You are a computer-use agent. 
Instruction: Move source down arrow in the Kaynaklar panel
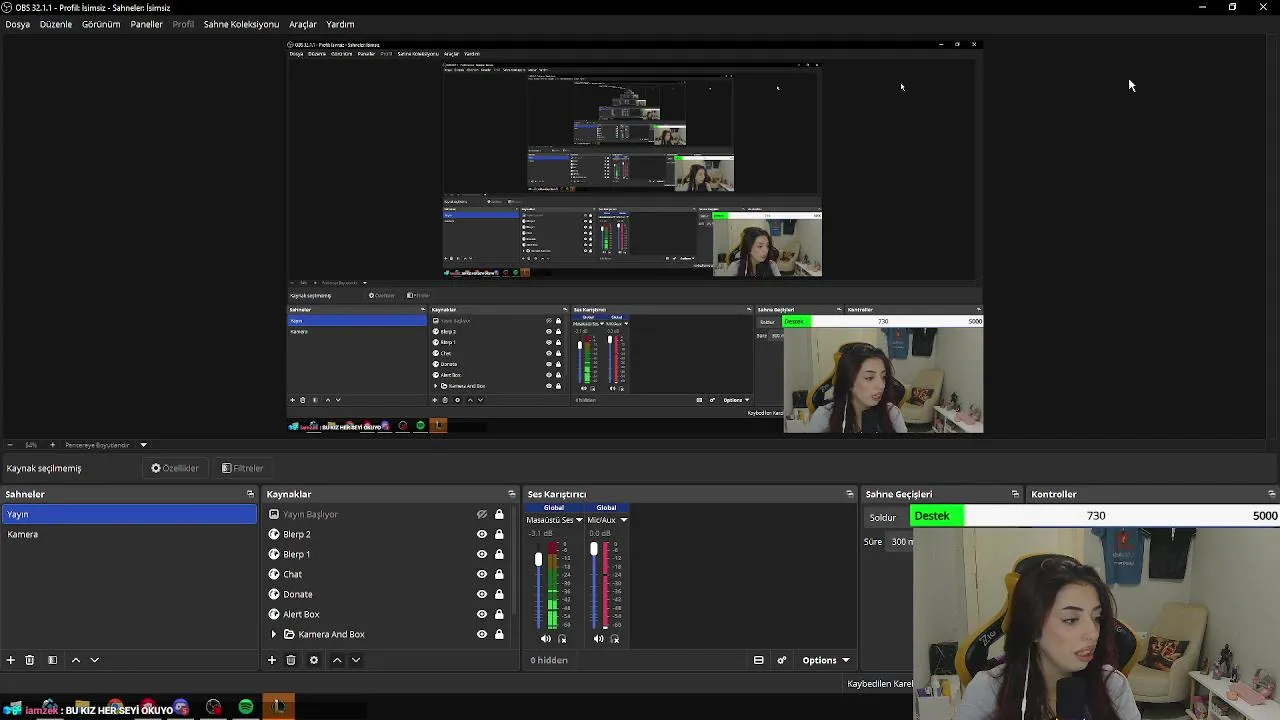[355, 660]
